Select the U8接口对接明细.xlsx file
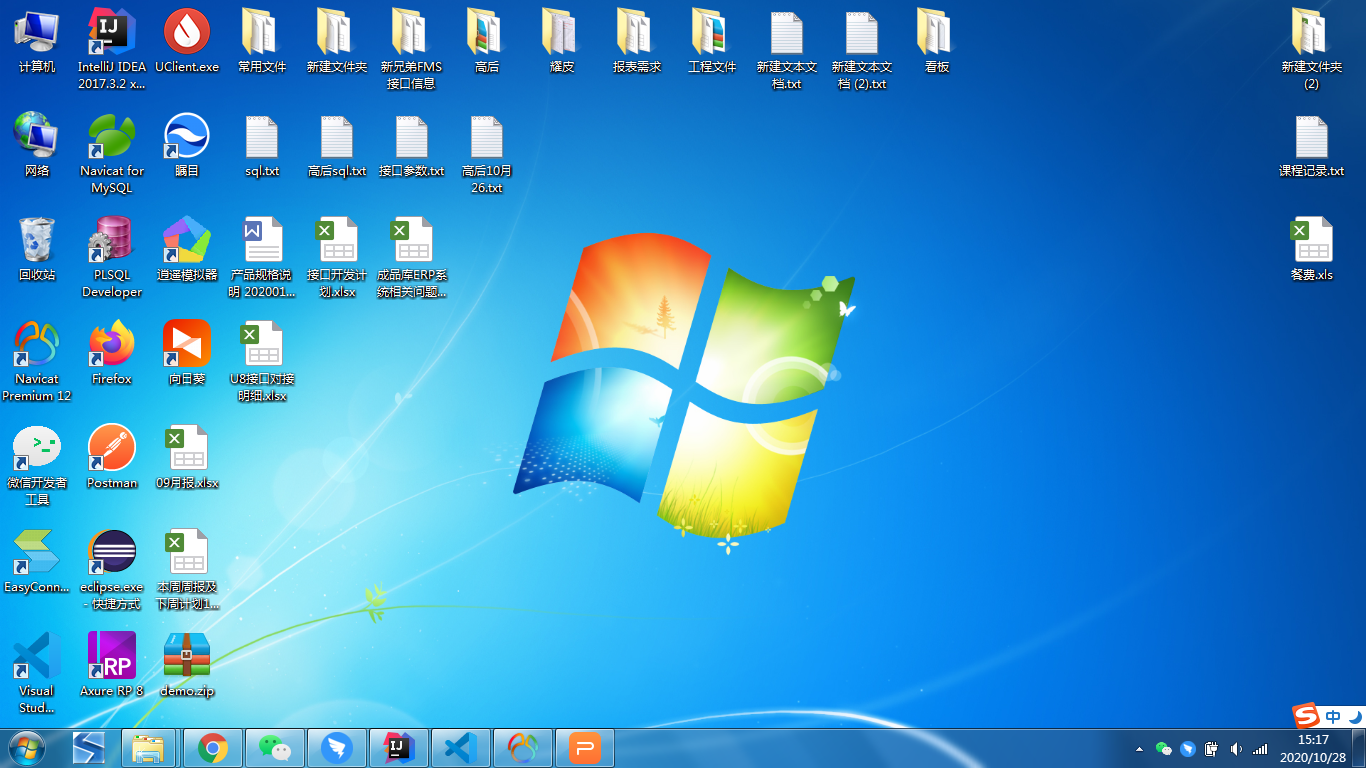The width and height of the screenshot is (1366, 768). (x=262, y=360)
